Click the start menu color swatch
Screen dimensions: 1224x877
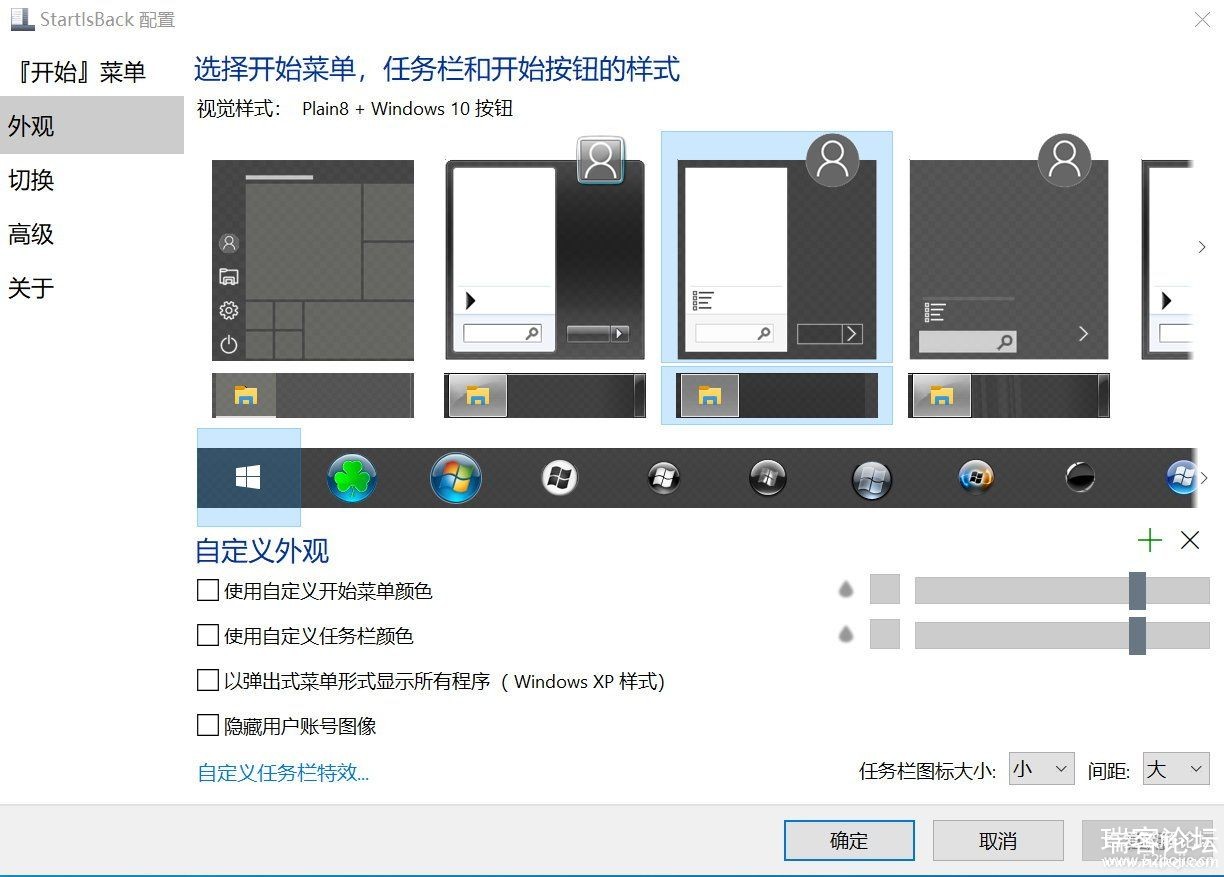pyautogui.click(x=885, y=590)
